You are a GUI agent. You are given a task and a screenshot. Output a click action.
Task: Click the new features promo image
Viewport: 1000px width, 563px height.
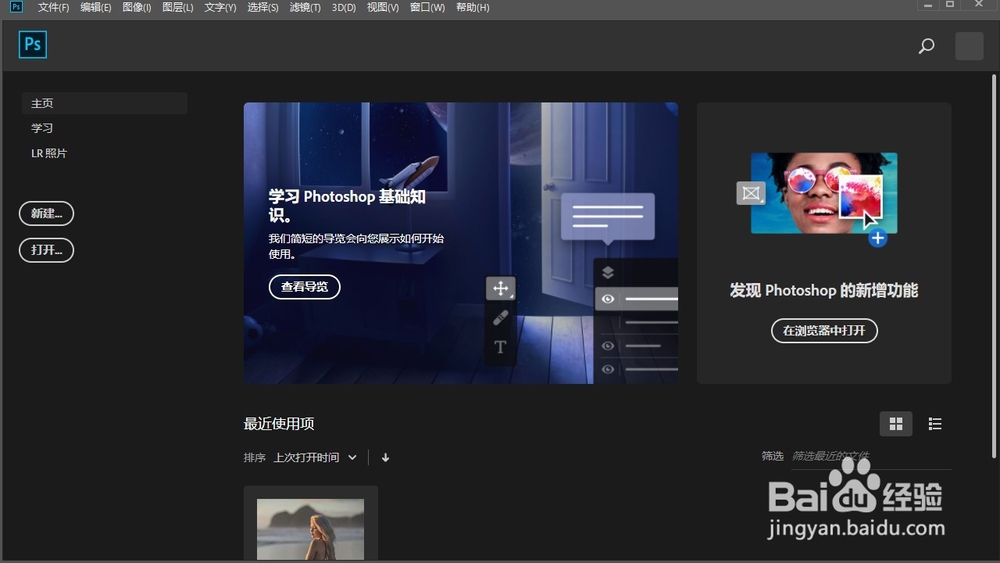823,194
